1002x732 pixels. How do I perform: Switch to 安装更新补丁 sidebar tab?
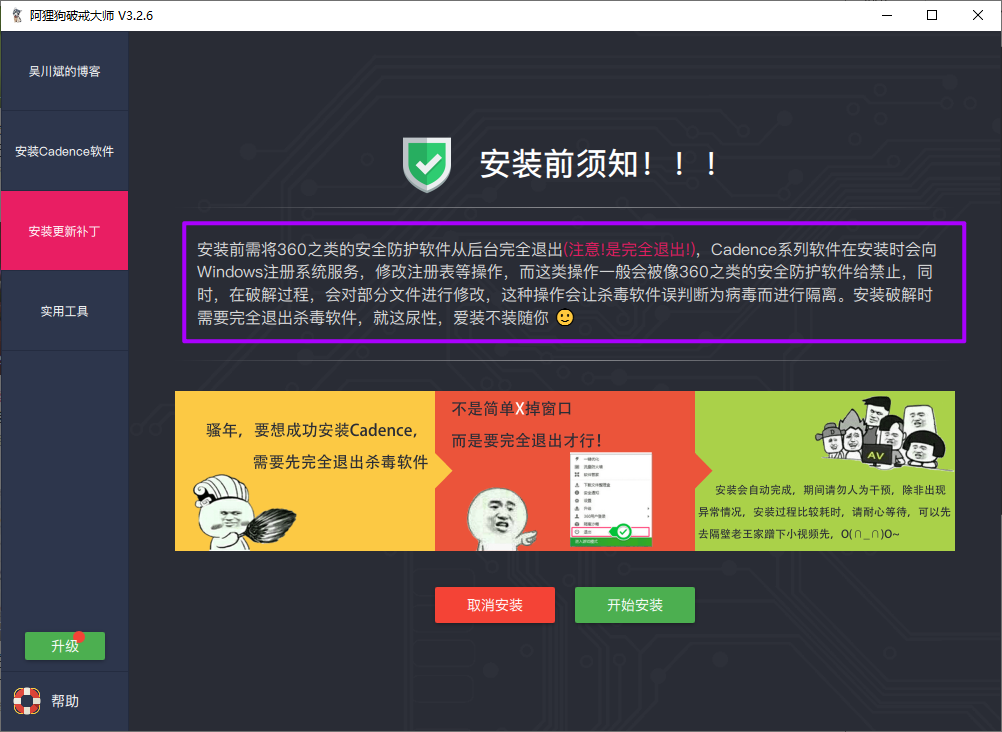[x=65, y=231]
